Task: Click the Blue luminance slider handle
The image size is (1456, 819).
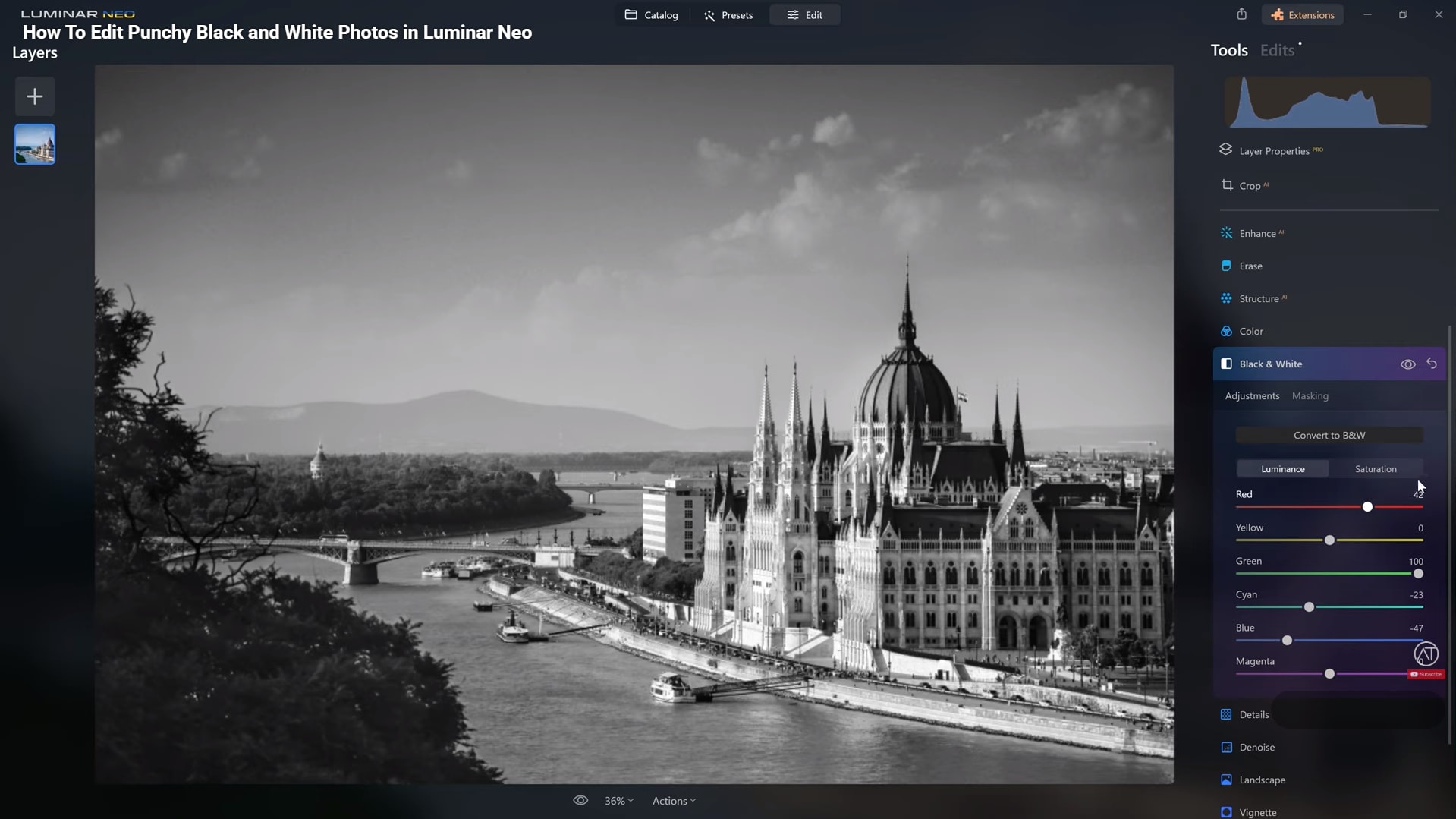Action: (x=1287, y=641)
